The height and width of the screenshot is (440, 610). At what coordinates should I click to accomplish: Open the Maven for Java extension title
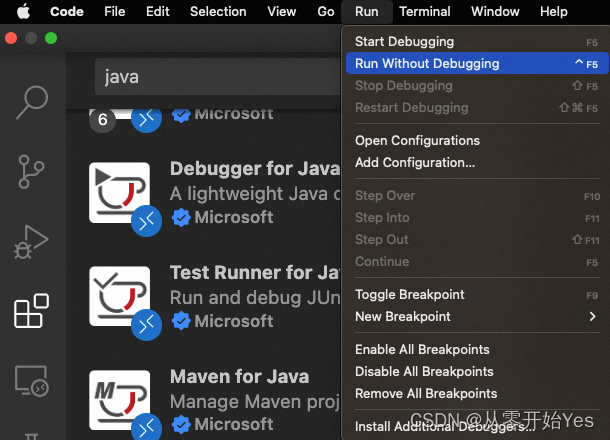[240, 377]
